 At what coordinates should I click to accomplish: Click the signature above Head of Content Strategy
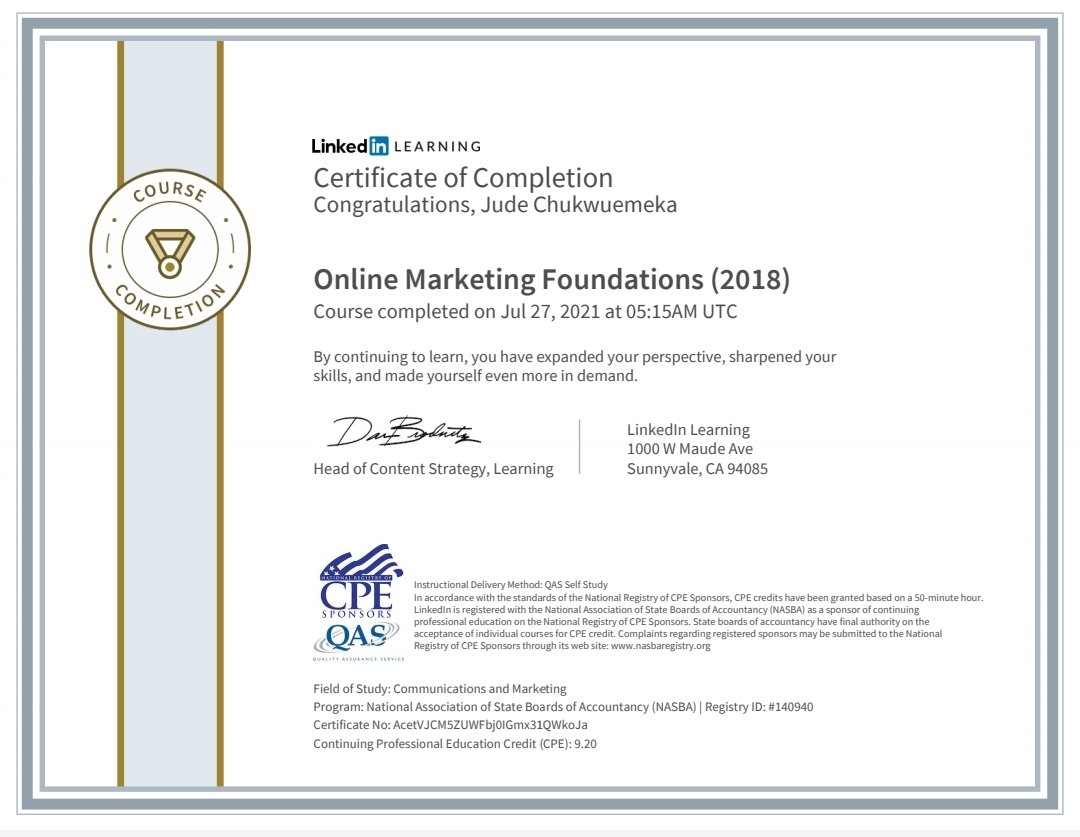(x=404, y=432)
